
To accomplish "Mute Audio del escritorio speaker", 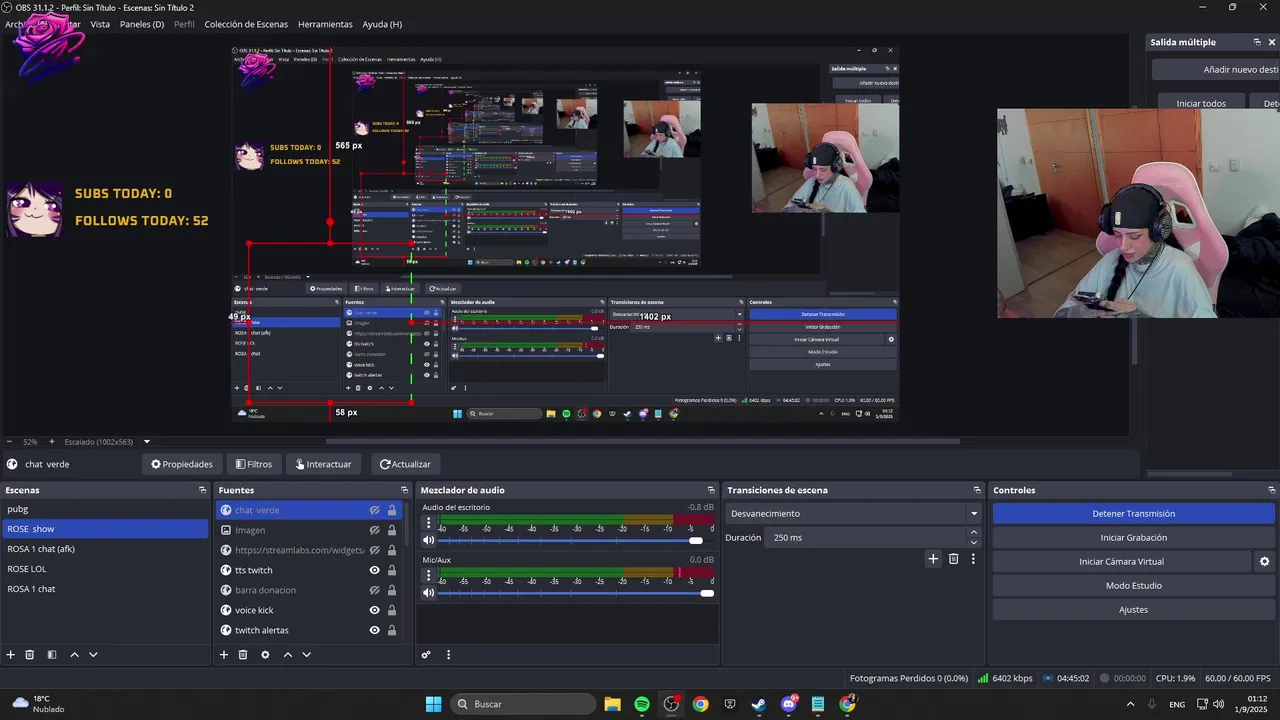I will [429, 540].
